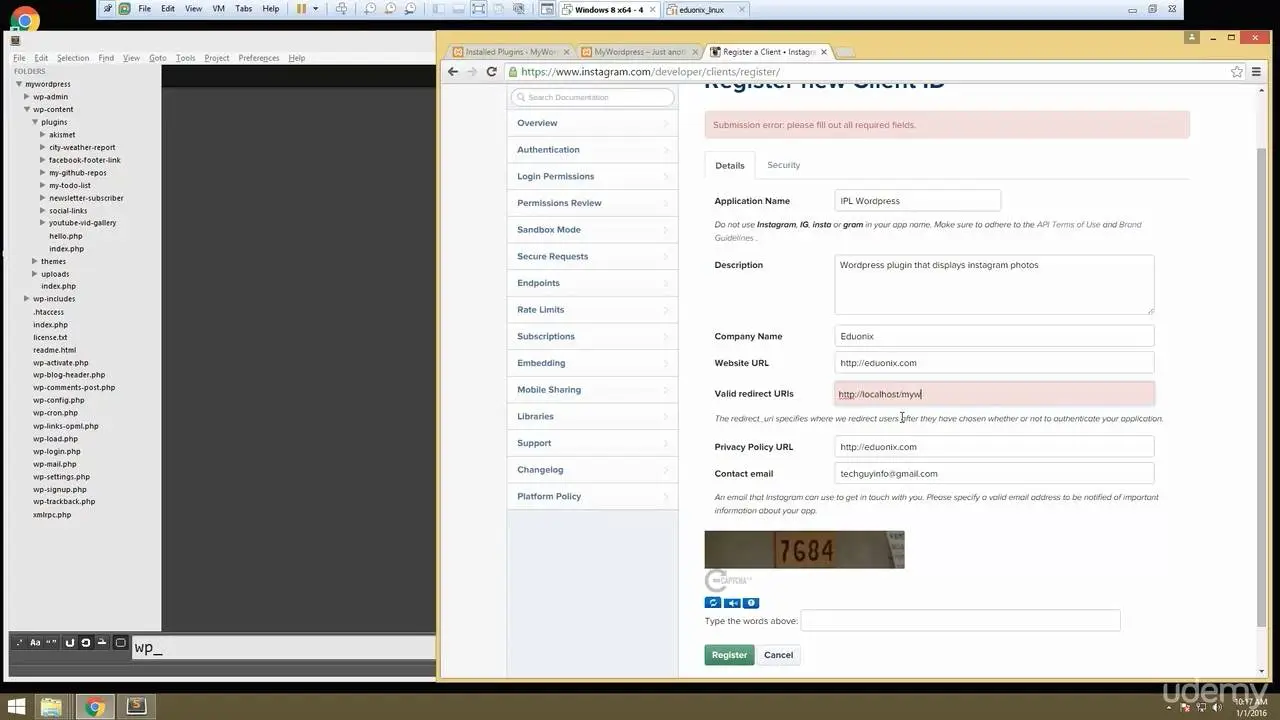
Task: Select hello.php in the plugins folder
Action: point(66,236)
